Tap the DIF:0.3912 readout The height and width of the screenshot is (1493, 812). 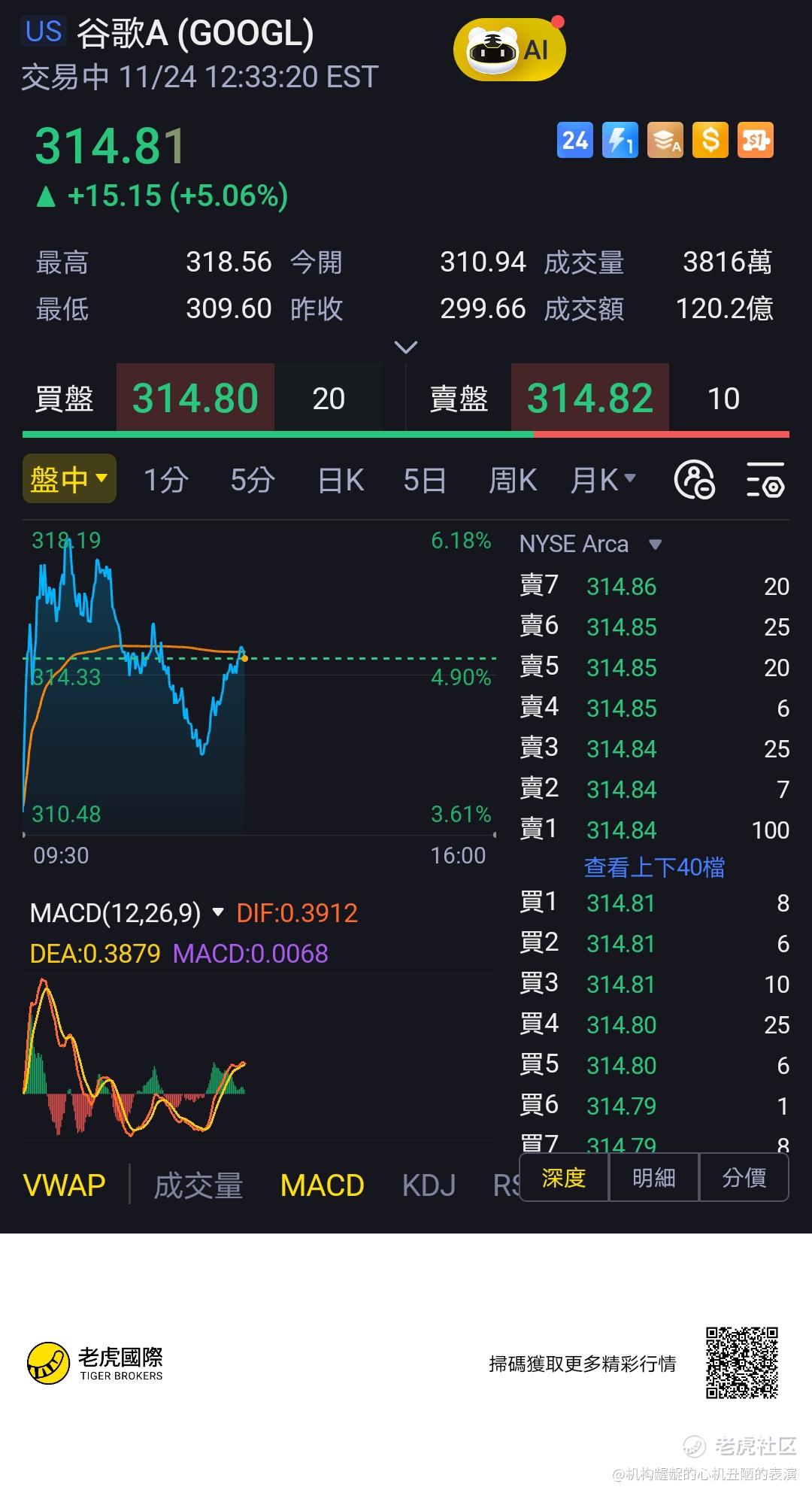coord(297,913)
